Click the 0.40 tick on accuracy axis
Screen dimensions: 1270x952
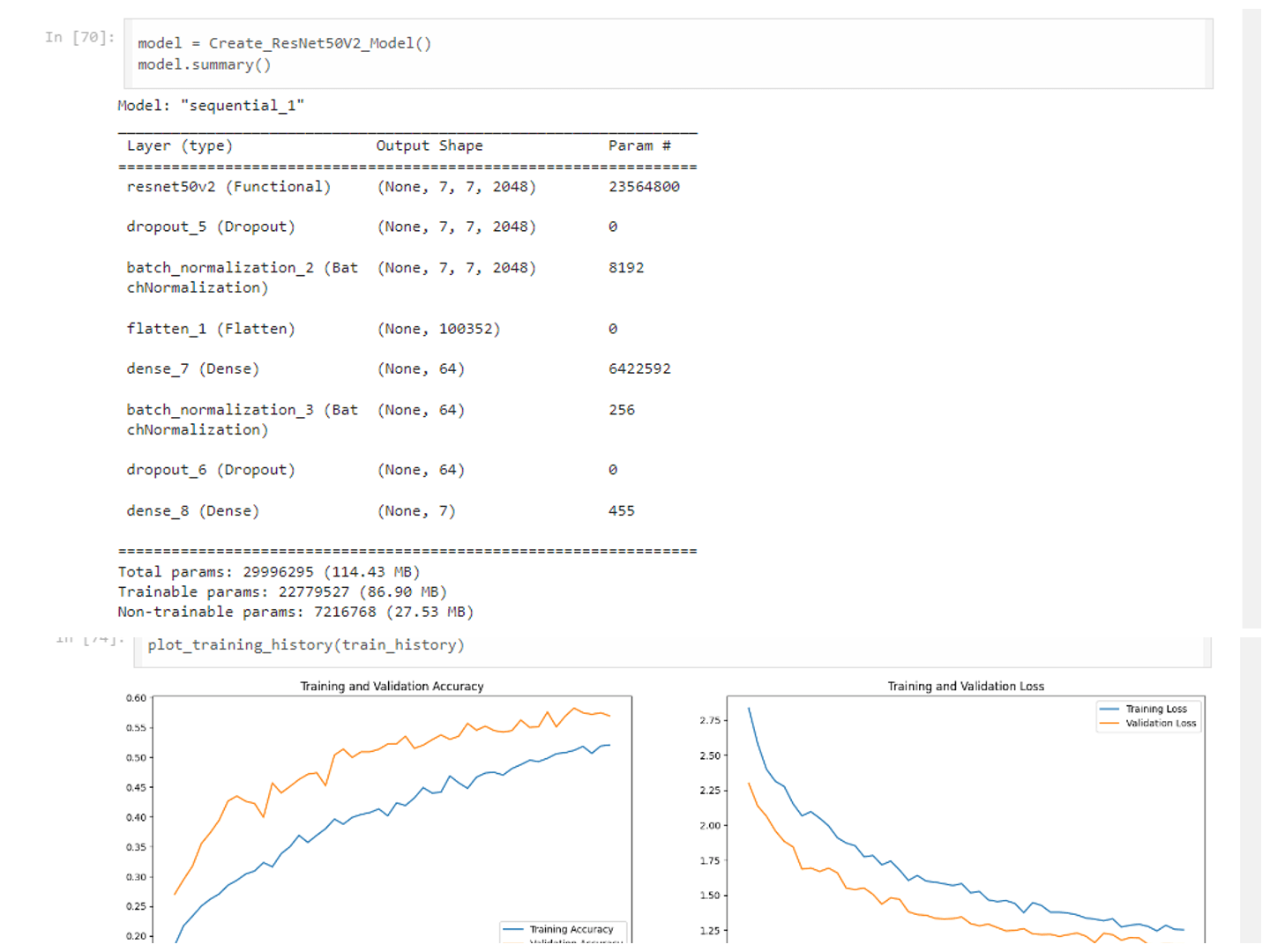click(x=136, y=817)
